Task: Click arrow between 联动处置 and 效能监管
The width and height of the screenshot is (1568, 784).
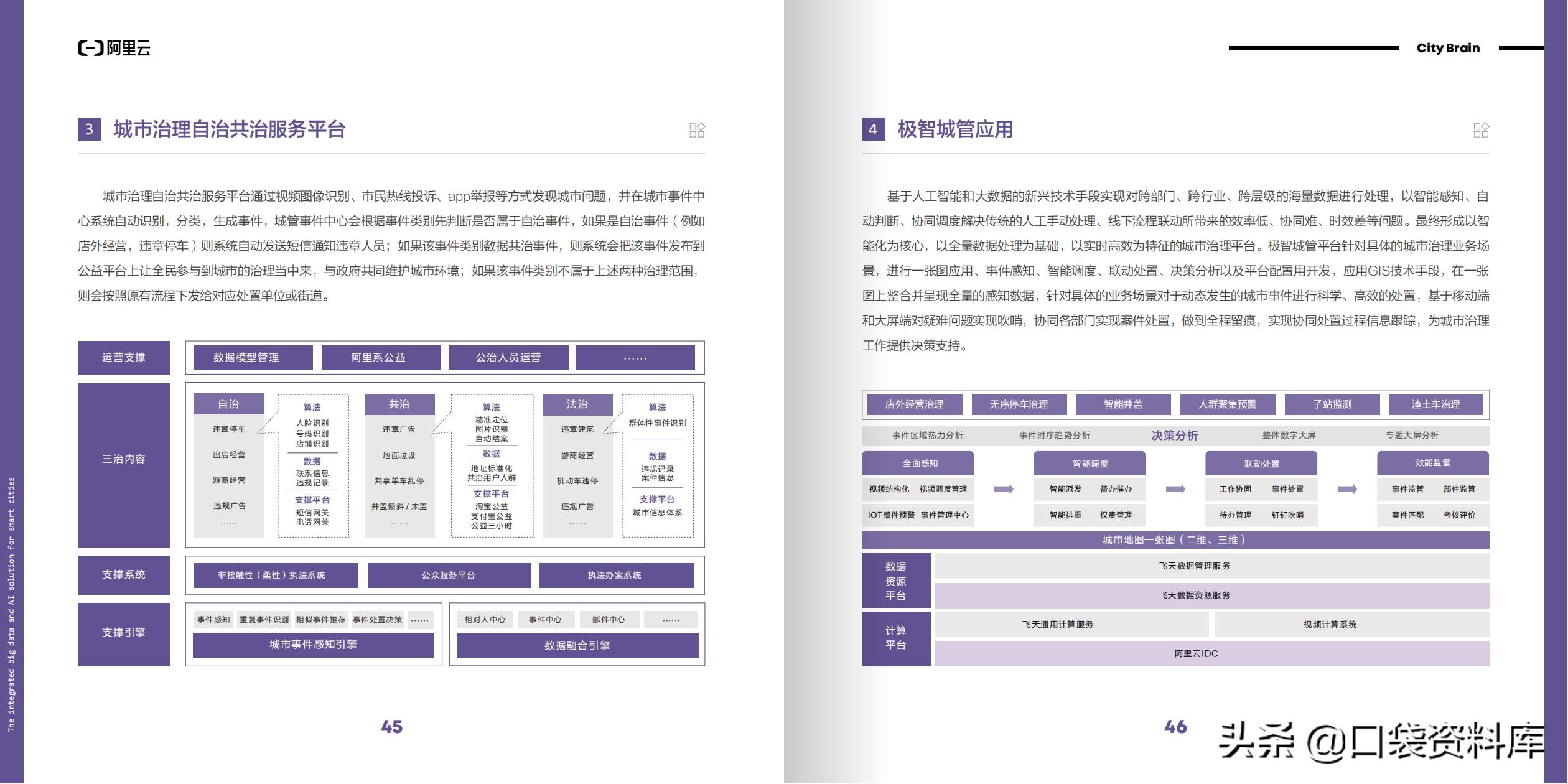Action: pyautogui.click(x=1347, y=489)
